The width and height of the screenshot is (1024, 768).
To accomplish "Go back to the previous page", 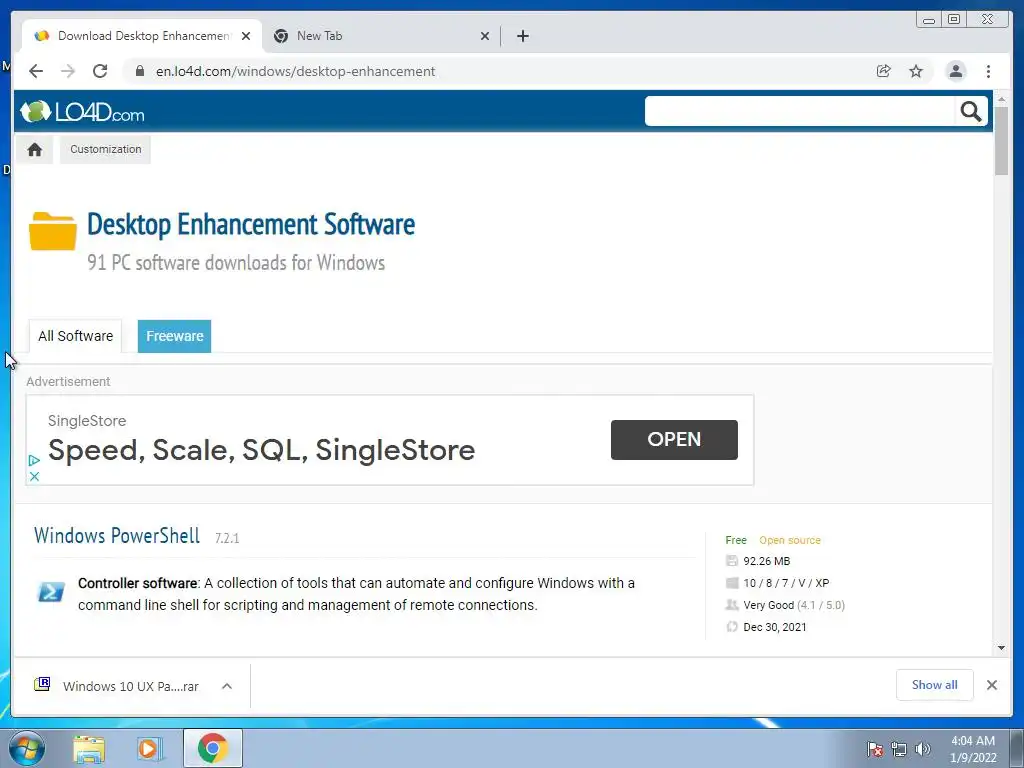I will (x=36, y=71).
